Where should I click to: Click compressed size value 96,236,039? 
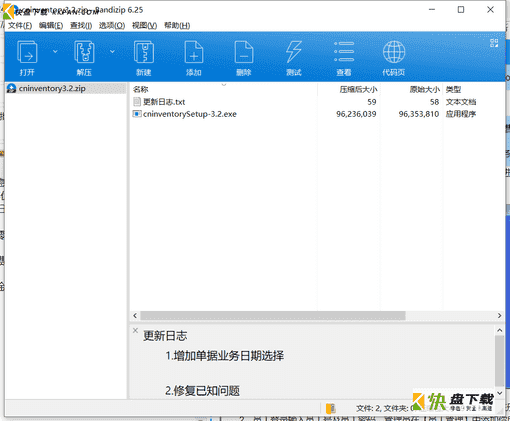click(x=356, y=114)
